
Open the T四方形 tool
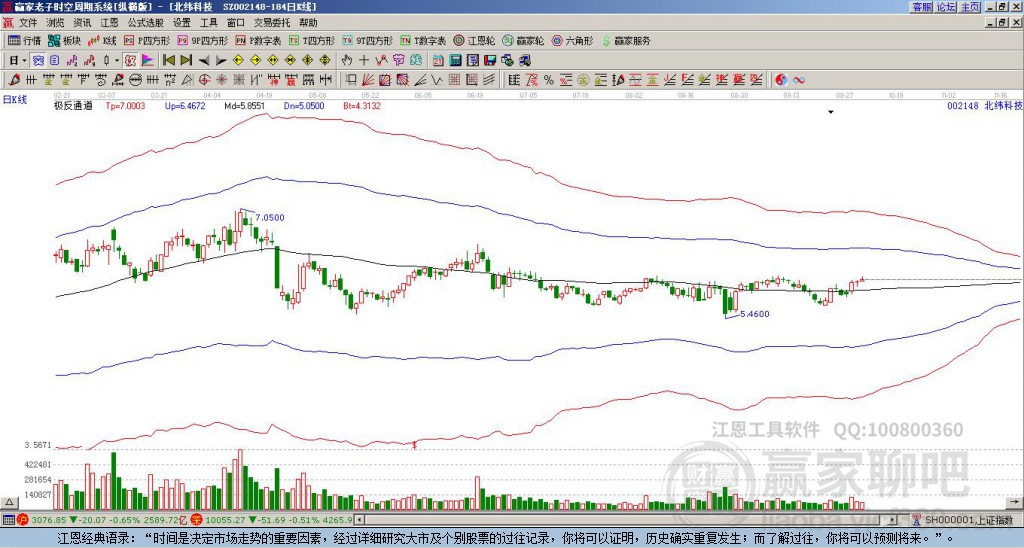(312, 40)
